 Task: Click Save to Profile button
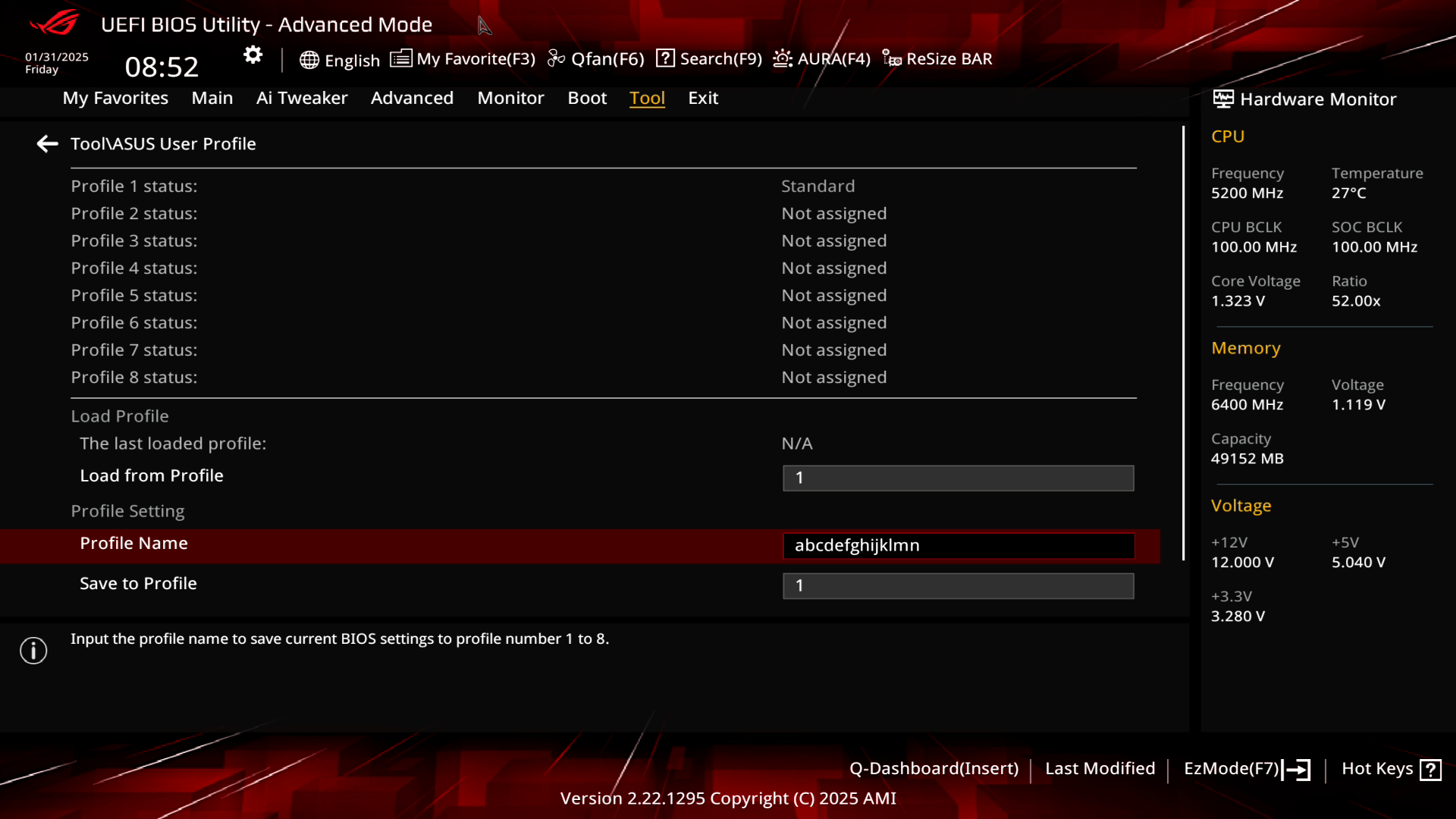pos(138,583)
